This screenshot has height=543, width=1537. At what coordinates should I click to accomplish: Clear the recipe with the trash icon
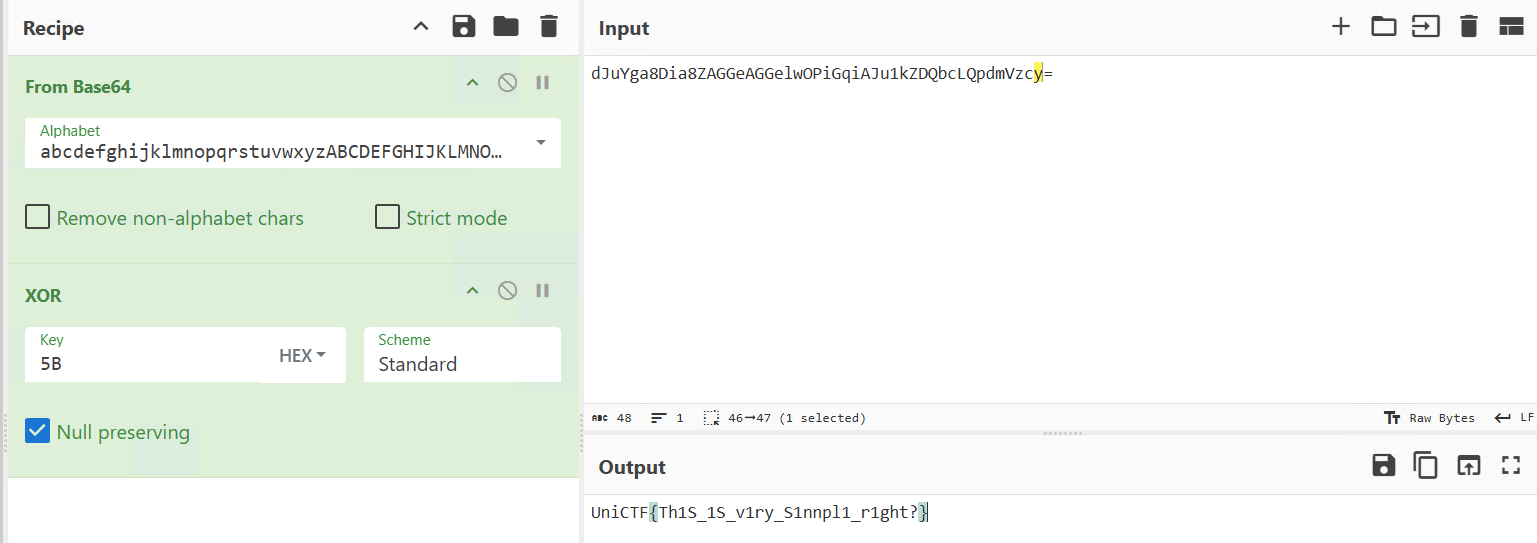(x=548, y=27)
